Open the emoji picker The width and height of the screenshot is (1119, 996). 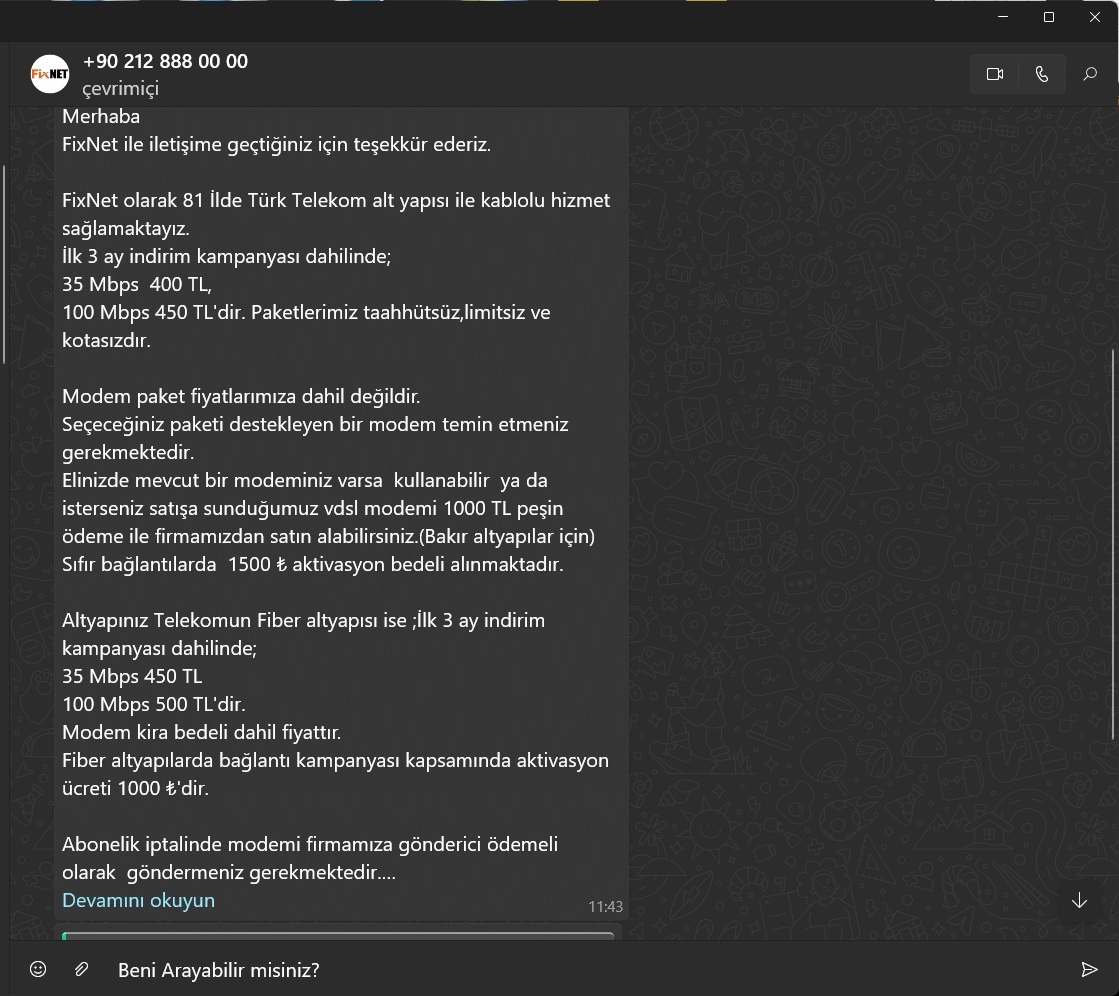tap(38, 969)
